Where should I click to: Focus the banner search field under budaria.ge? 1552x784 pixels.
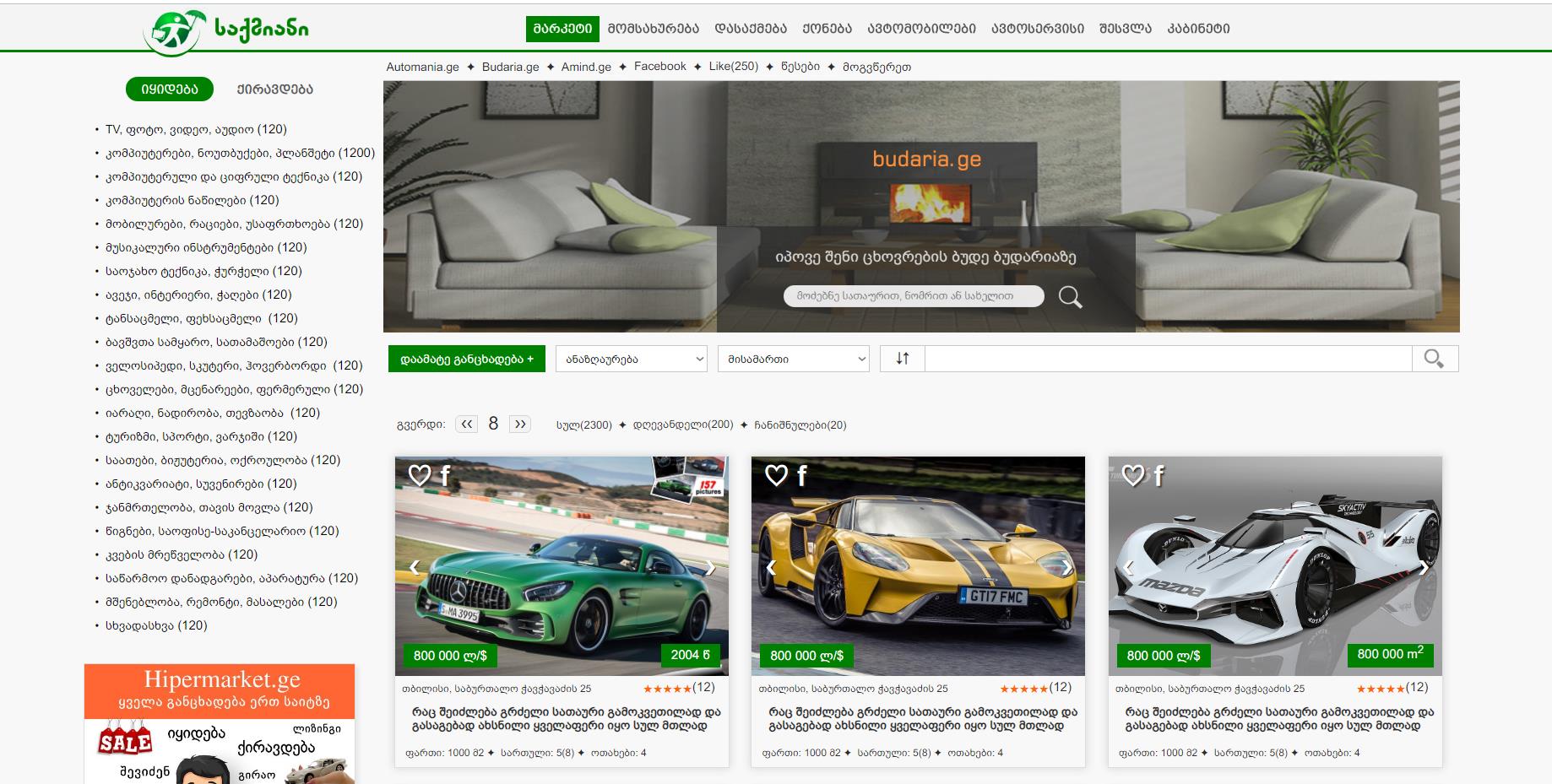pos(914,296)
